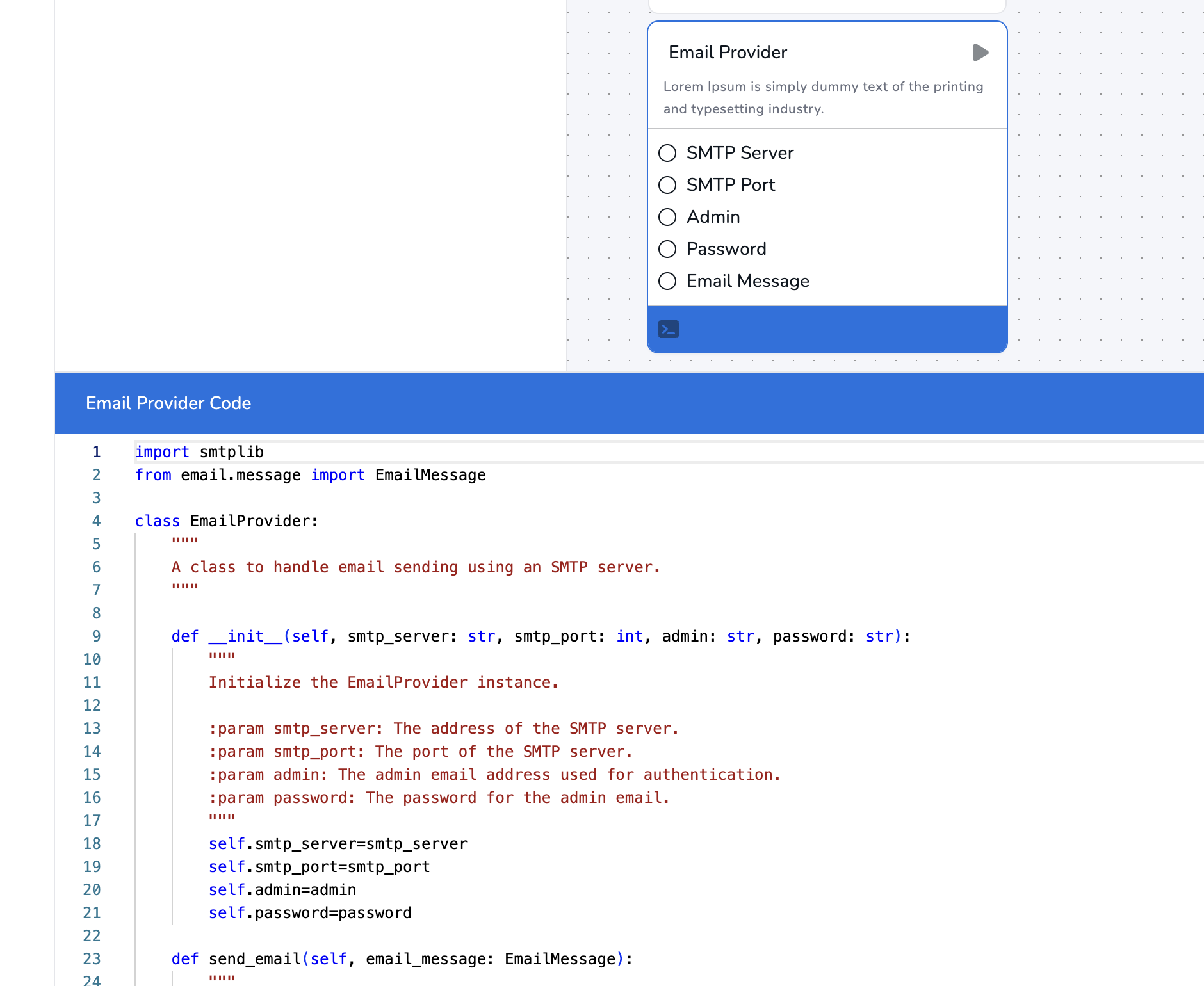
Task: Select the SMTP Server port circle
Action: [667, 153]
